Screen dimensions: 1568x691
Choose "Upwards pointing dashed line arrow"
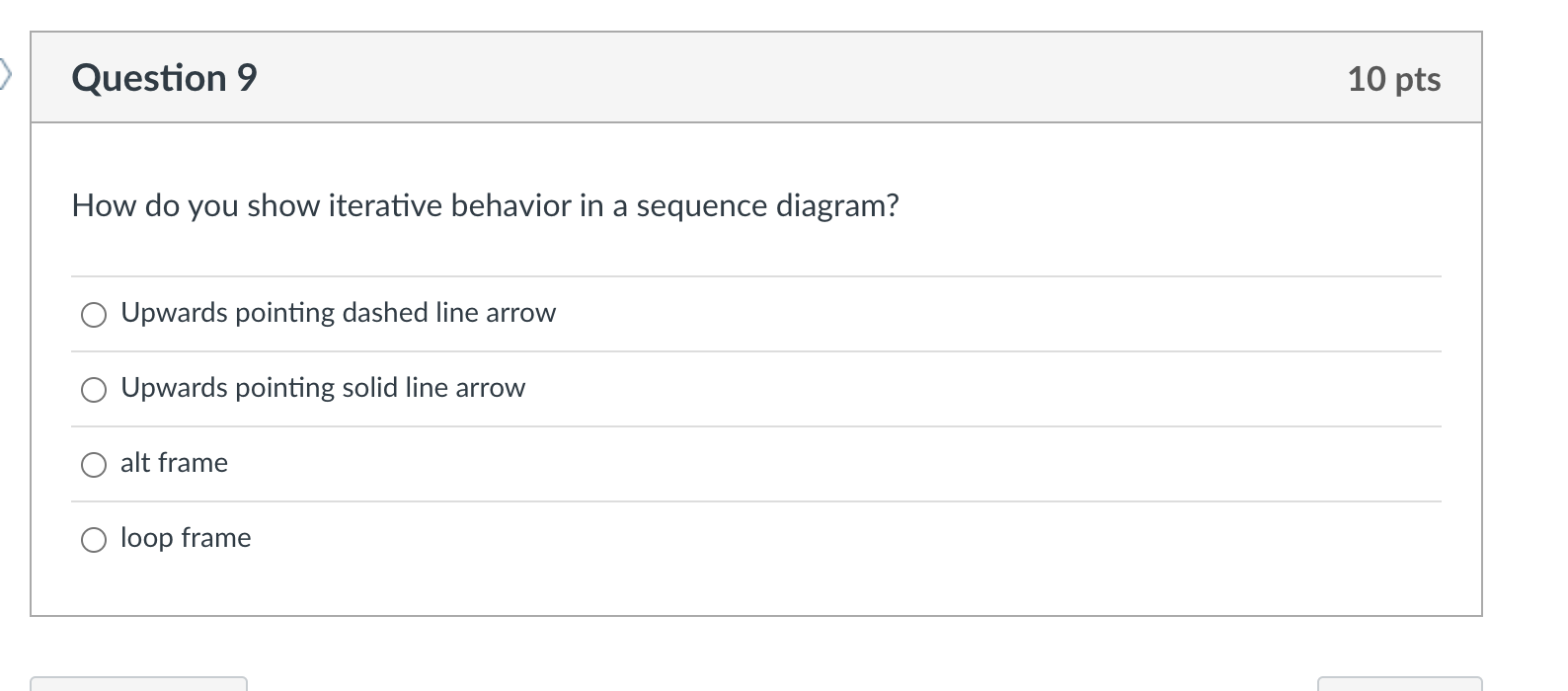94,314
